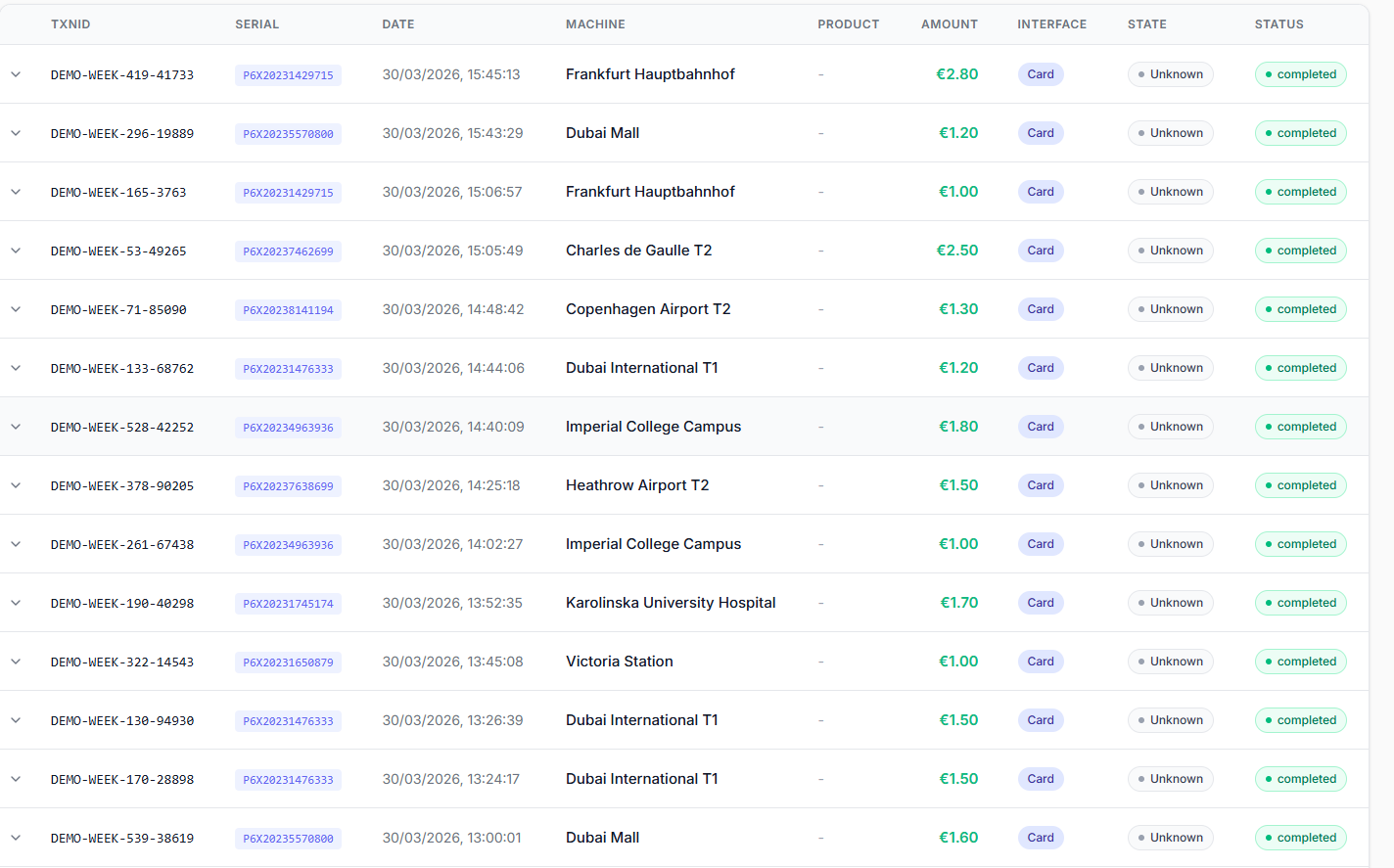Select machine name Victoria Station
This screenshot has height=868, width=1394.
620,662
